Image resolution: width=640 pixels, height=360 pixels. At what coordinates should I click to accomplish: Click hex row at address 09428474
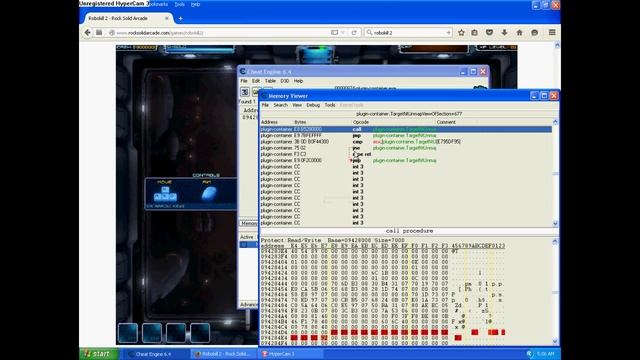(383, 300)
